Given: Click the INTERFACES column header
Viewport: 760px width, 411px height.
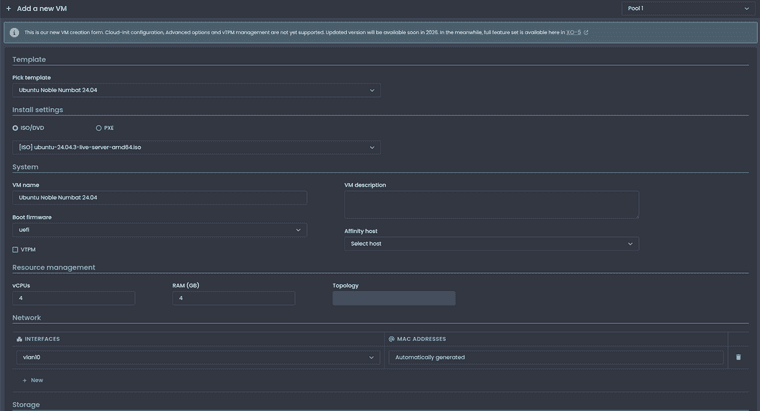Looking at the screenshot, I should tap(42, 339).
